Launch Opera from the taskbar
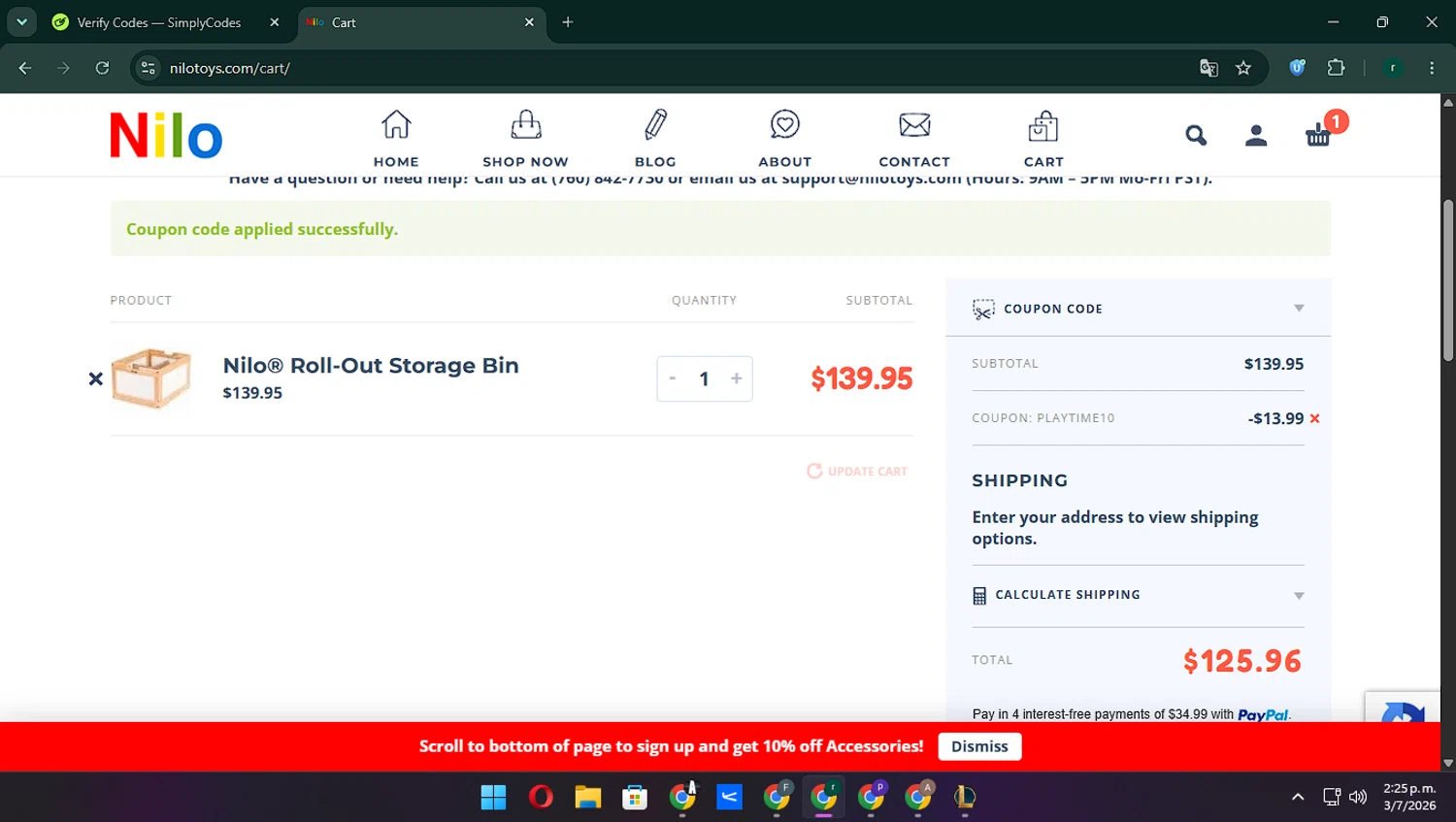 tap(541, 797)
